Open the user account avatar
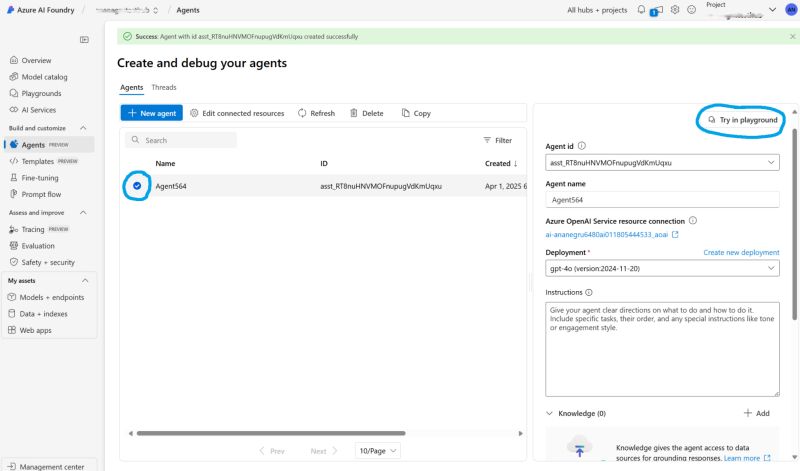Screen dimensions: 800x471 coord(791,10)
